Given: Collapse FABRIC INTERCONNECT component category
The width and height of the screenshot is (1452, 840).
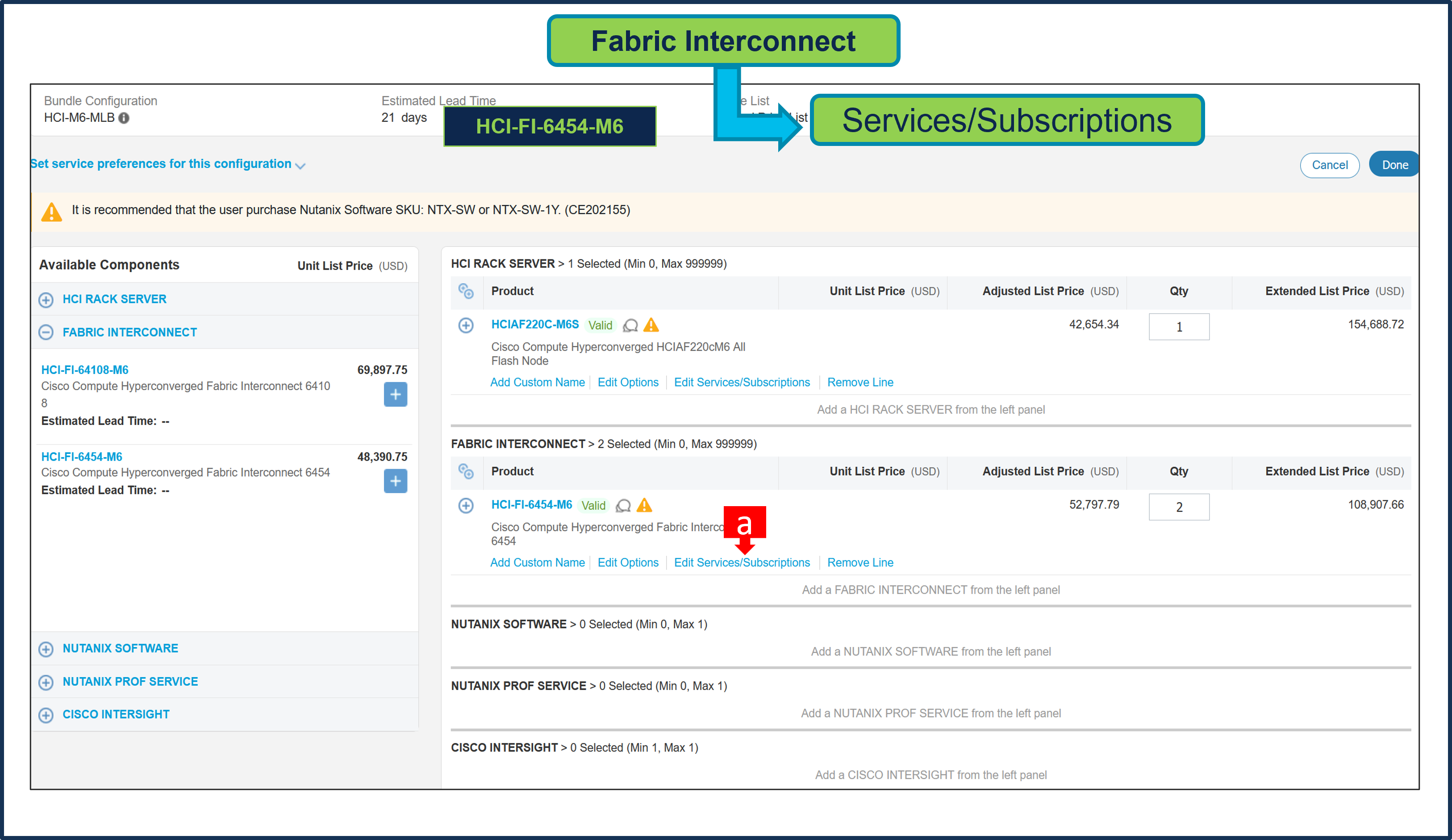Looking at the screenshot, I should (46, 333).
